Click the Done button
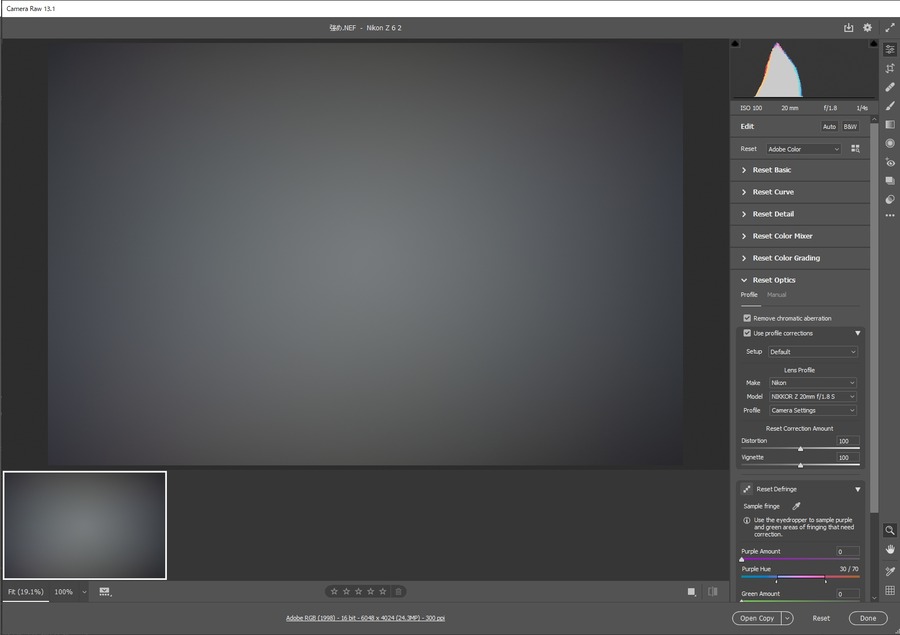 868,618
